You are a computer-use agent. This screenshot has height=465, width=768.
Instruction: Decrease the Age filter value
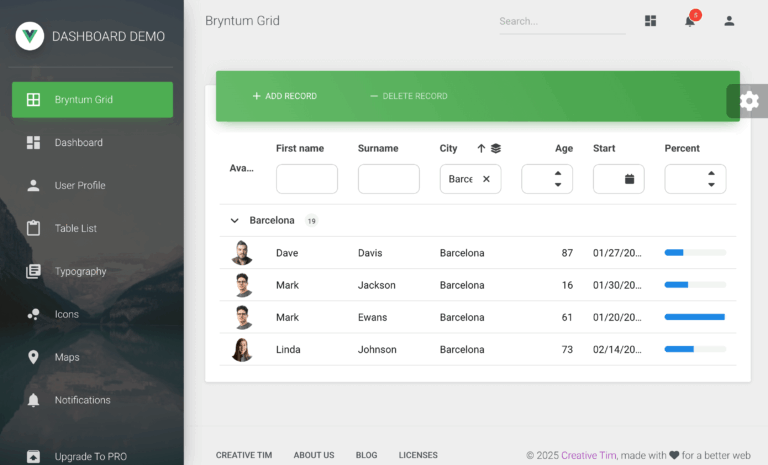pyautogui.click(x=558, y=185)
